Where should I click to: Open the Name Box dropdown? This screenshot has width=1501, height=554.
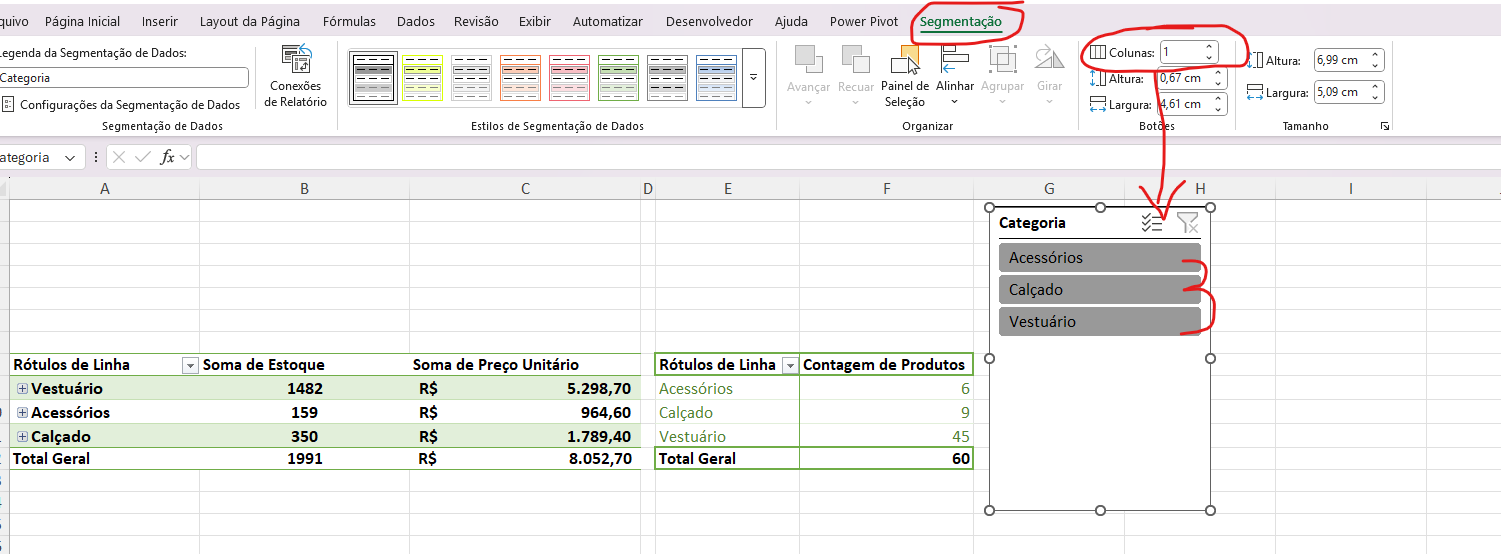70,158
